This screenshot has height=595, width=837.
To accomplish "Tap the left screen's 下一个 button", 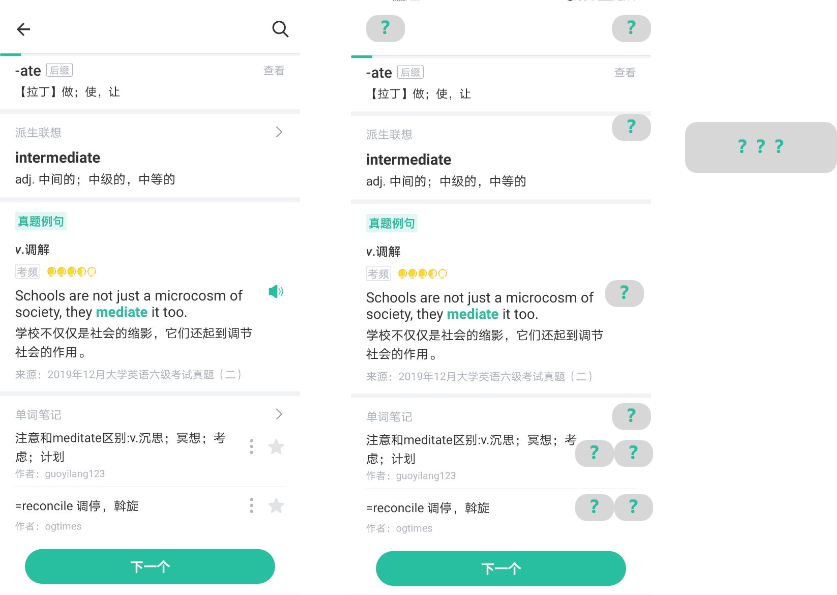I will tap(150, 566).
